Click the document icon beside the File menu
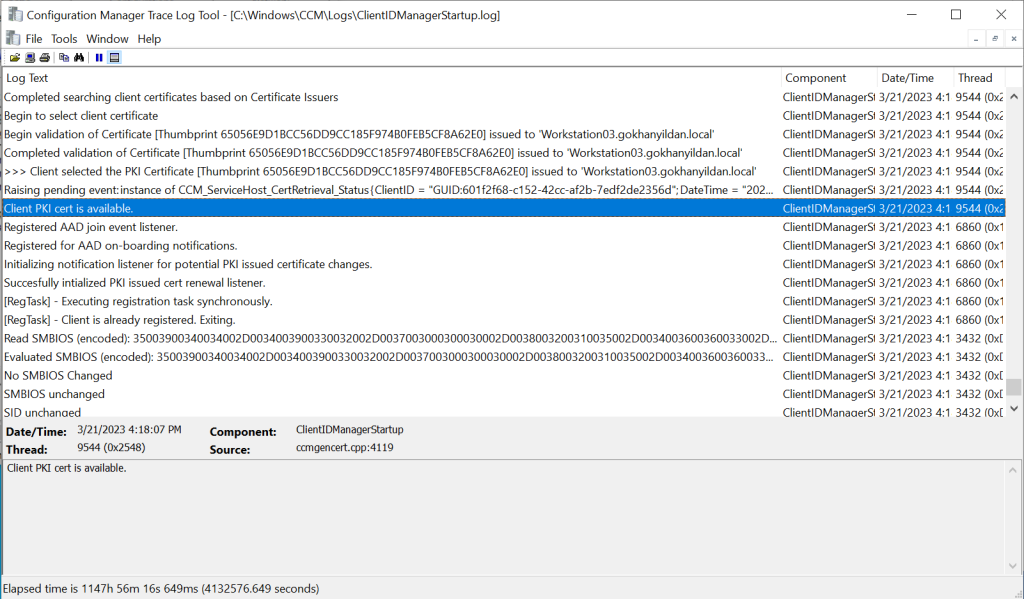This screenshot has width=1024, height=599. point(12,39)
